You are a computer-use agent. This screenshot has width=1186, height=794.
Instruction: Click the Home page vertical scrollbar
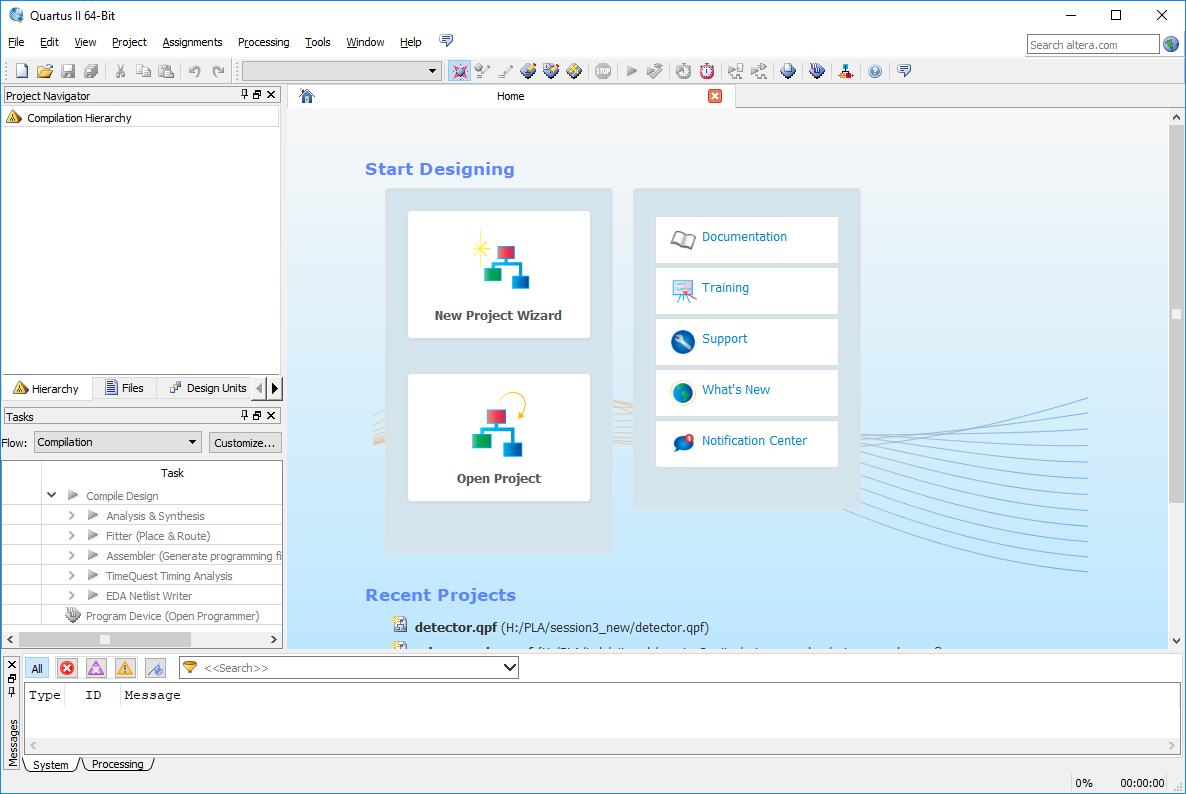point(1175,314)
